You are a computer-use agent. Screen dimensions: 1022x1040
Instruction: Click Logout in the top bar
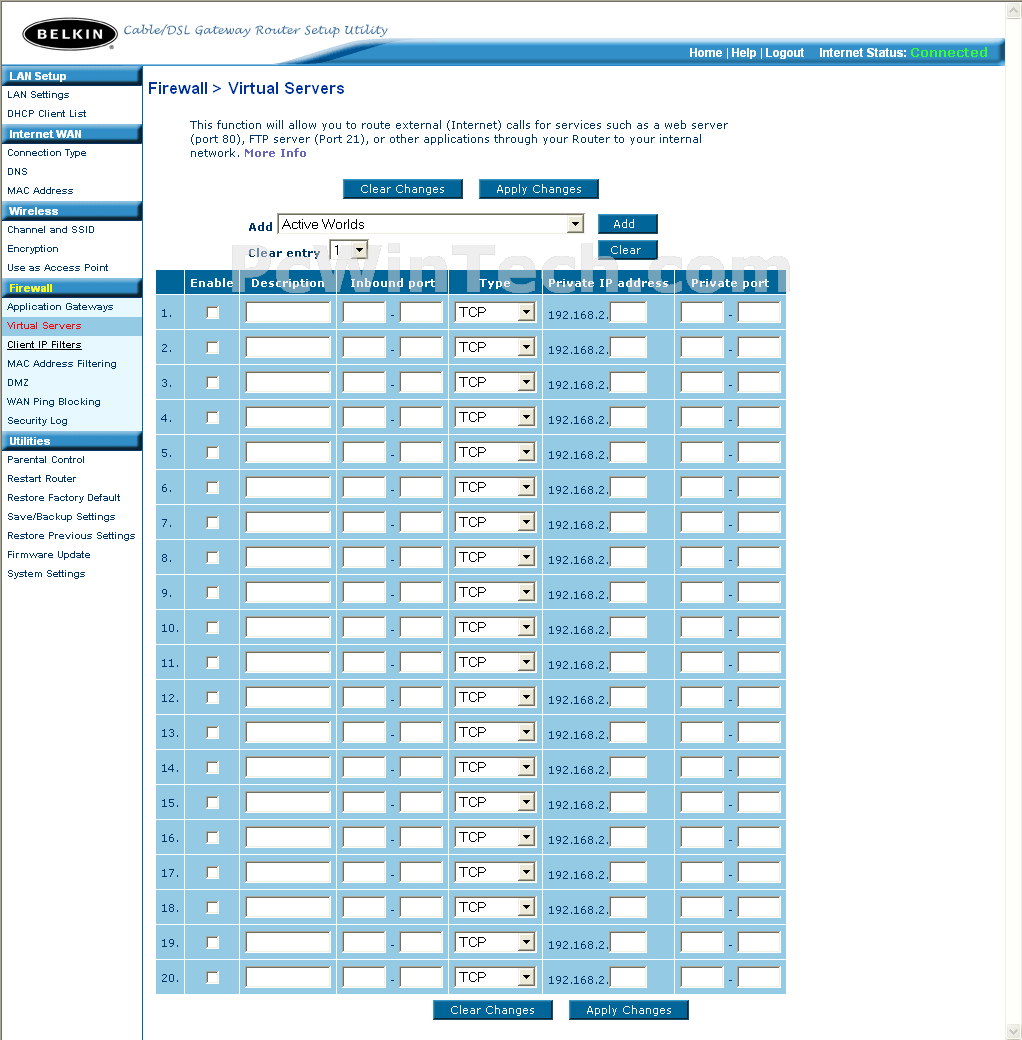(785, 53)
